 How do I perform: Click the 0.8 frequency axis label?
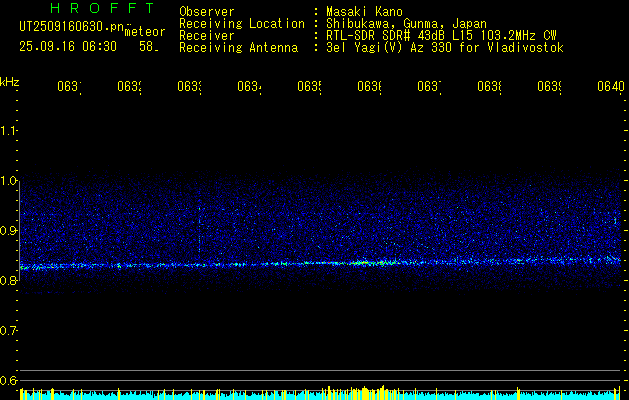point(9,280)
